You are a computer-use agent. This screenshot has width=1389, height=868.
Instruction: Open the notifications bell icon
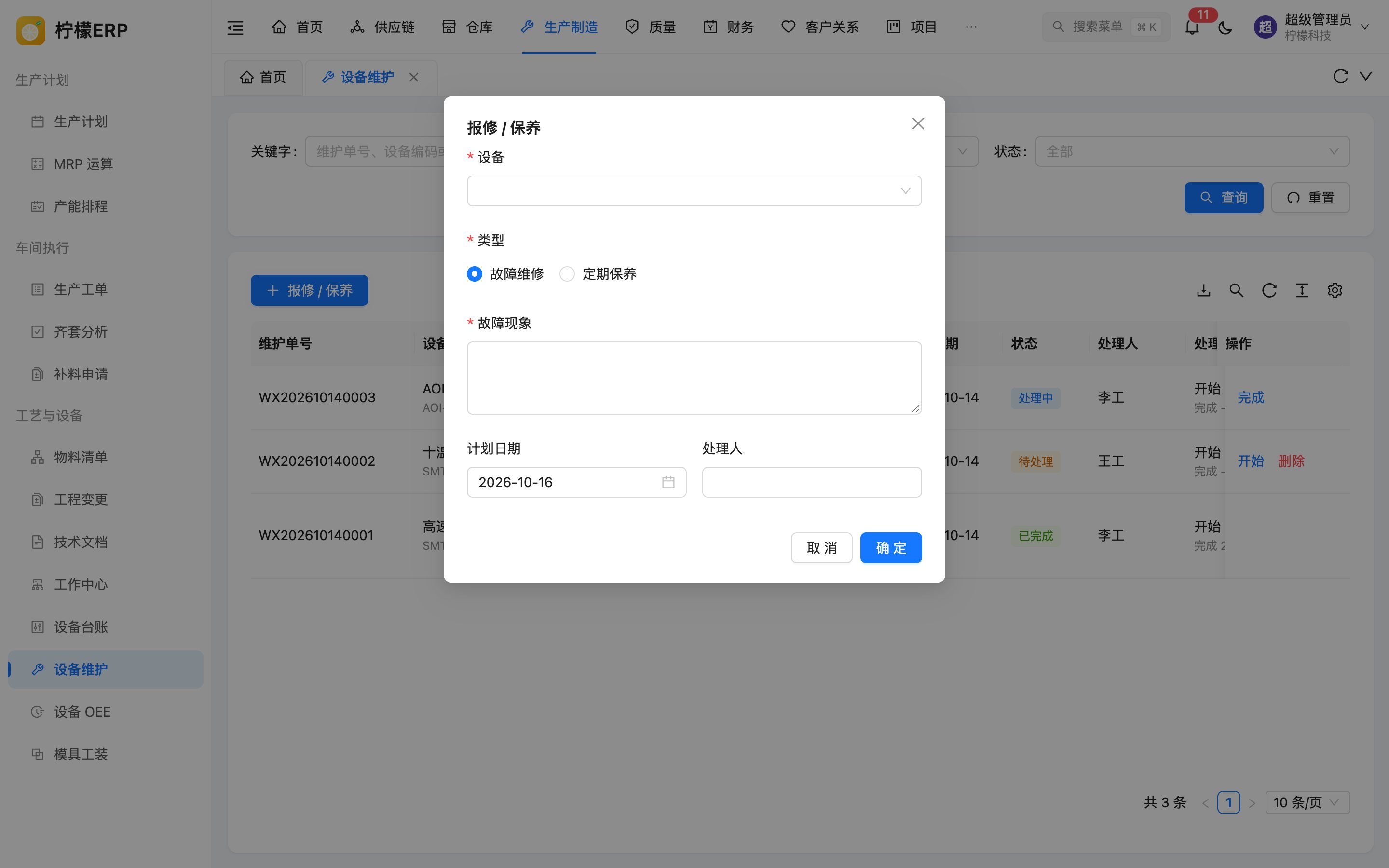pyautogui.click(x=1192, y=27)
